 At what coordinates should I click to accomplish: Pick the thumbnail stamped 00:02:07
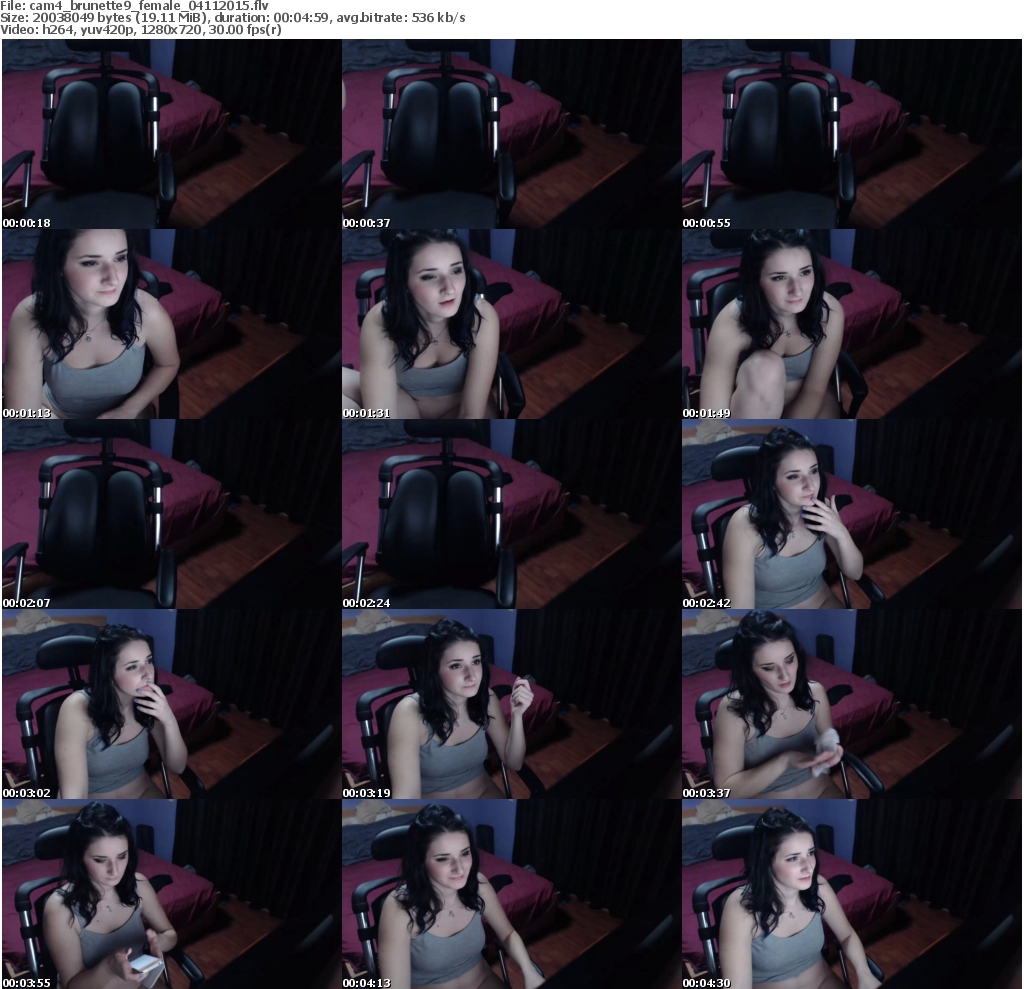pos(171,514)
